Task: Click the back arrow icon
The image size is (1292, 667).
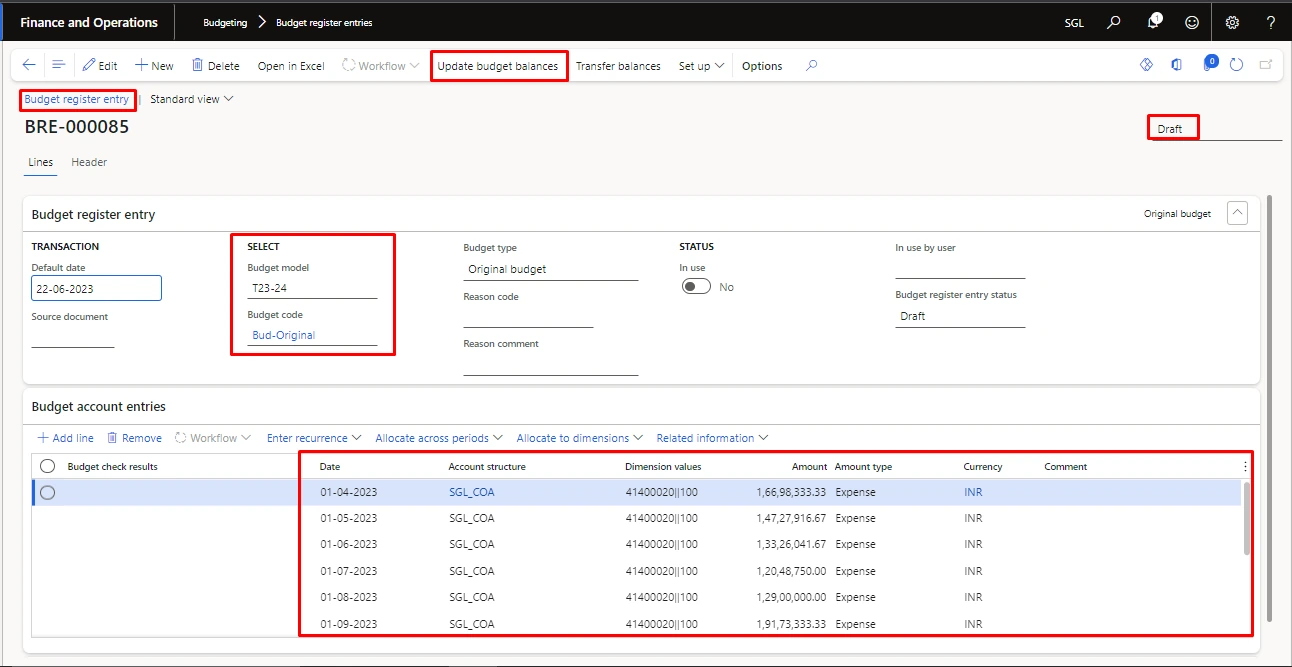Action: (29, 65)
